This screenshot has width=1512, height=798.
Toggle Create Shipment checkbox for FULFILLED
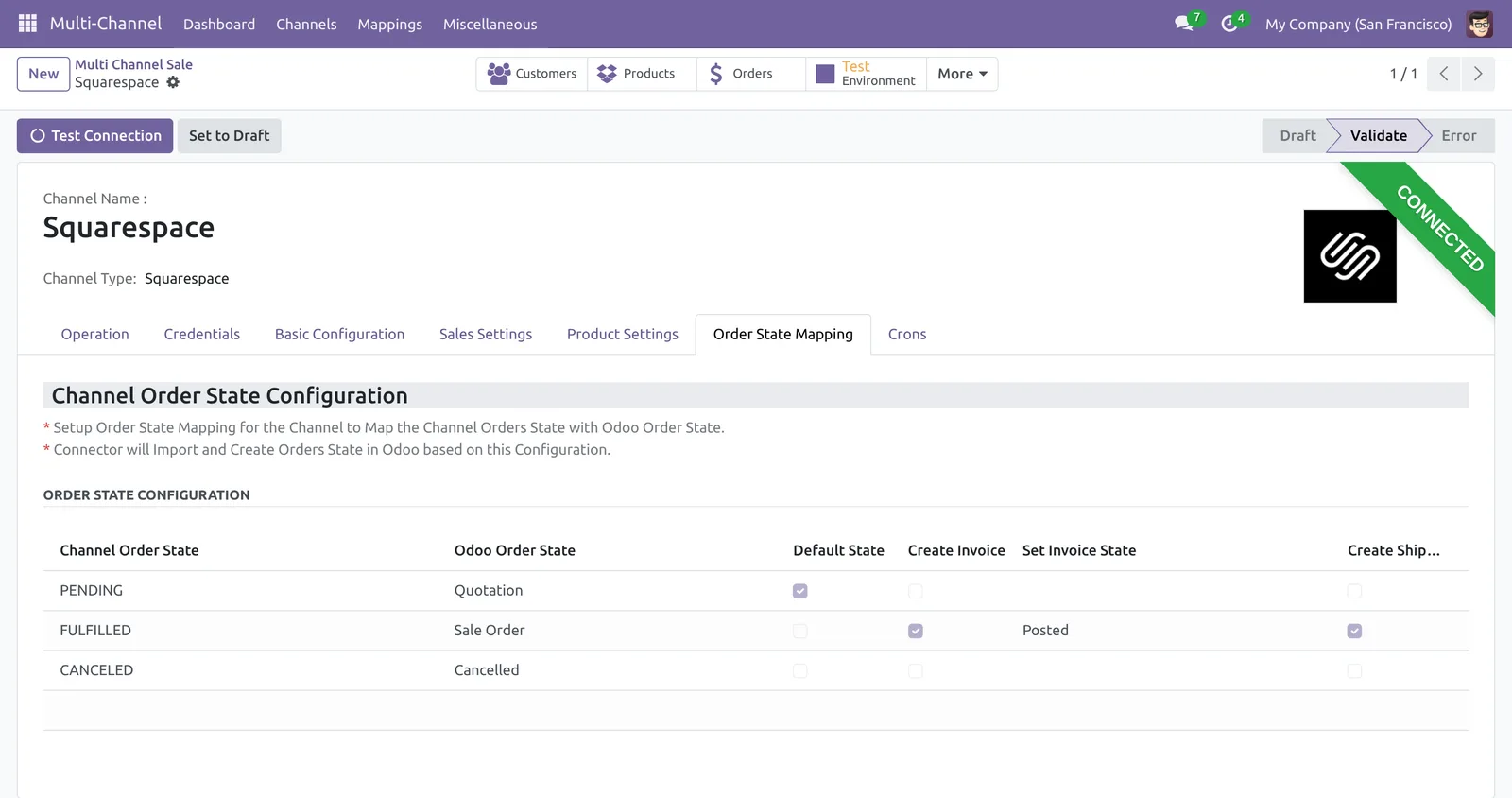(1354, 631)
